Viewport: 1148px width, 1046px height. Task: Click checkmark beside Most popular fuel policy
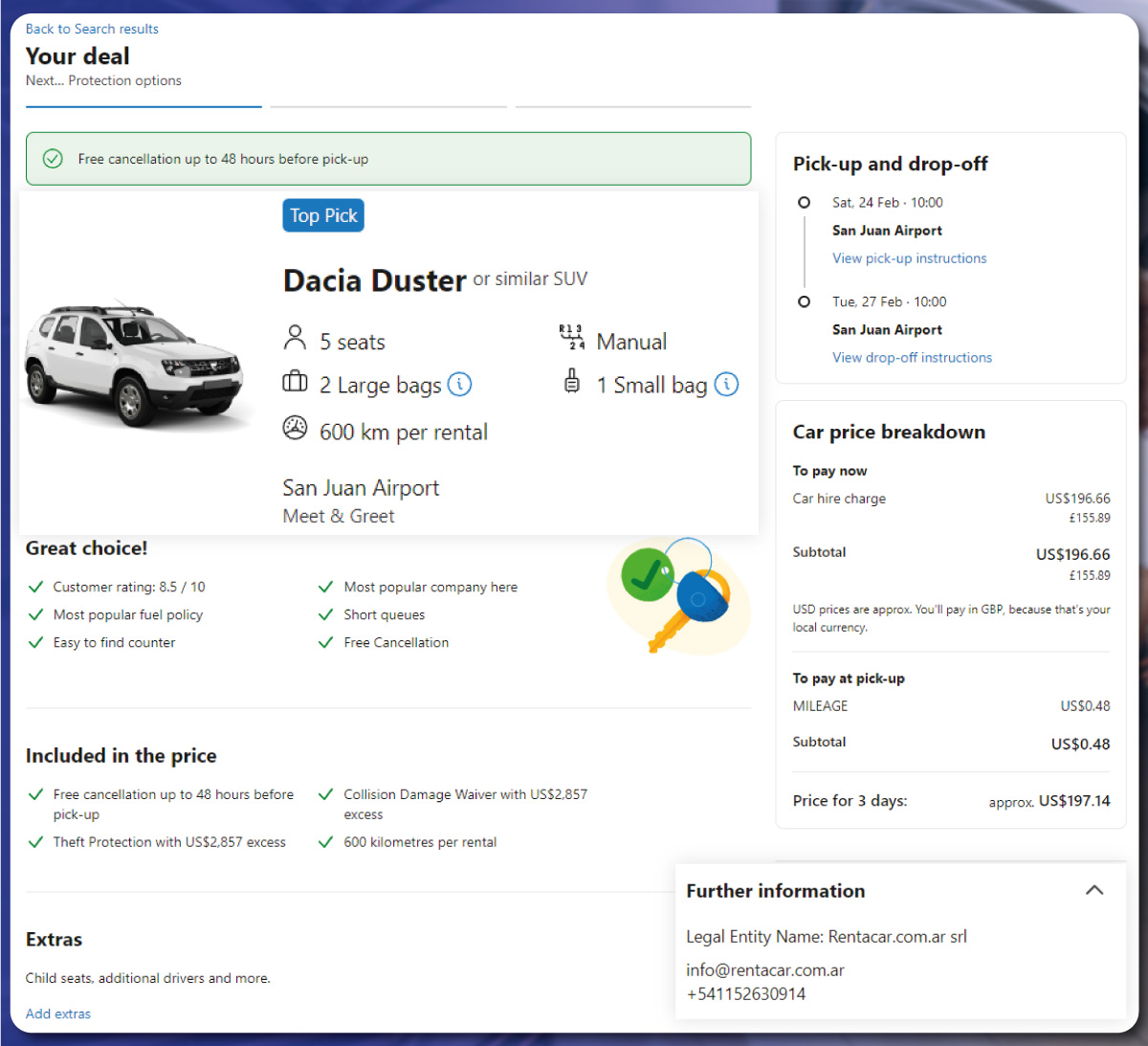(x=36, y=614)
